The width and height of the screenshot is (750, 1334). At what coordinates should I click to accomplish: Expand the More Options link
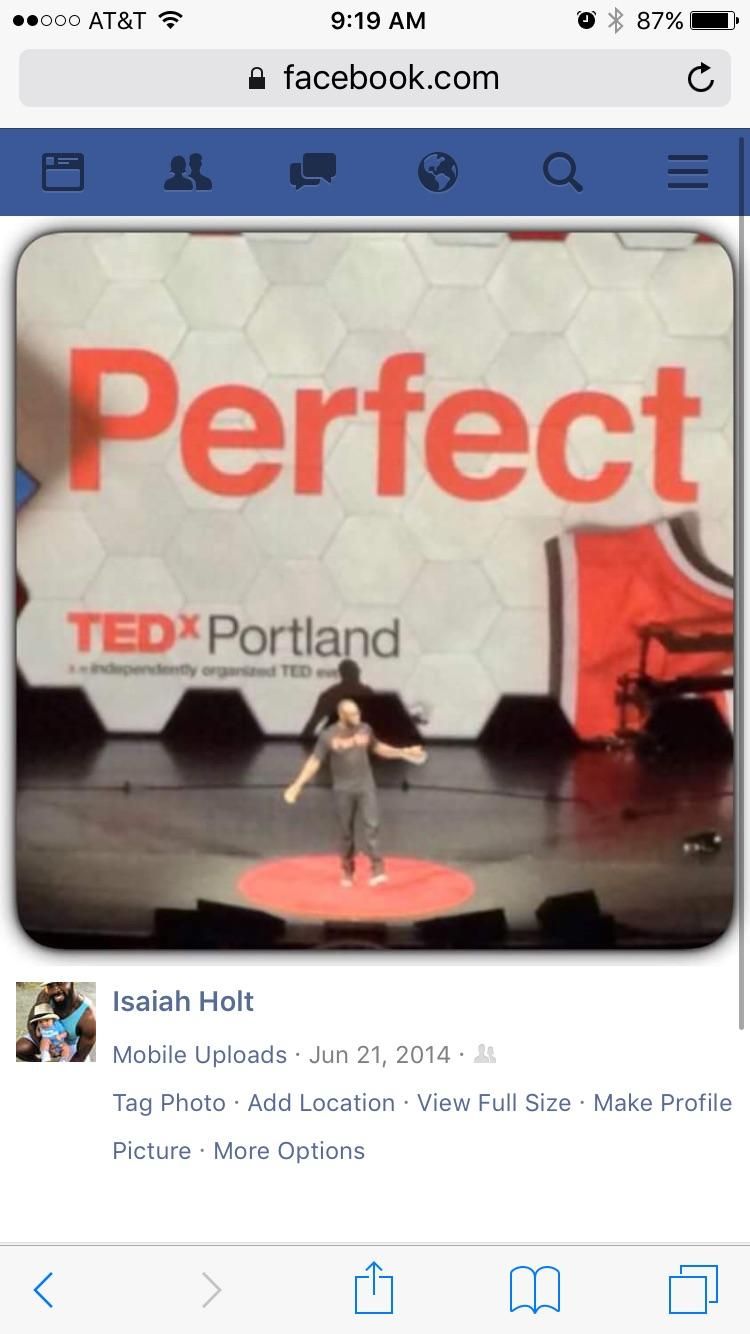pyautogui.click(x=289, y=1151)
